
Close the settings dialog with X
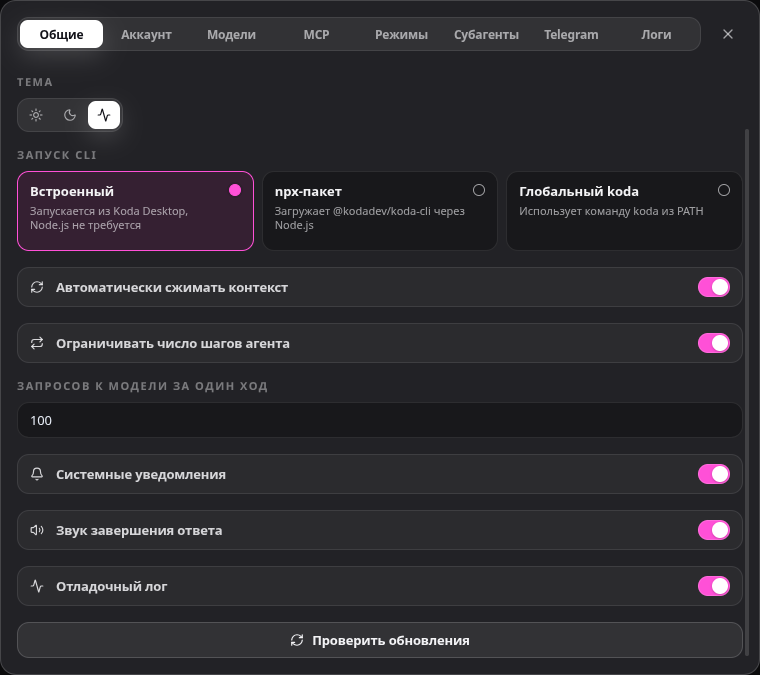728,34
